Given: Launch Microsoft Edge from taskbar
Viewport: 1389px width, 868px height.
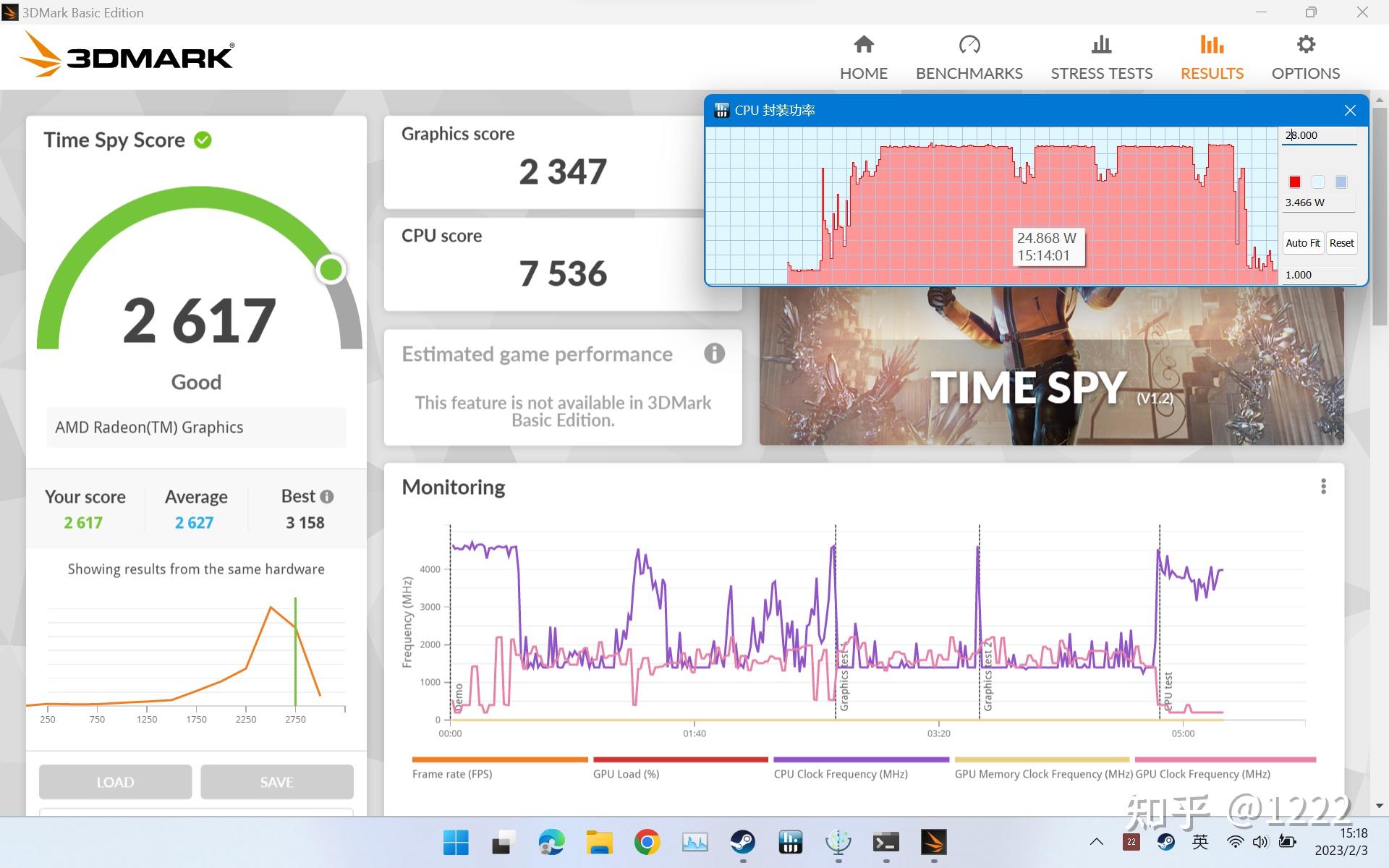Looking at the screenshot, I should [x=551, y=842].
